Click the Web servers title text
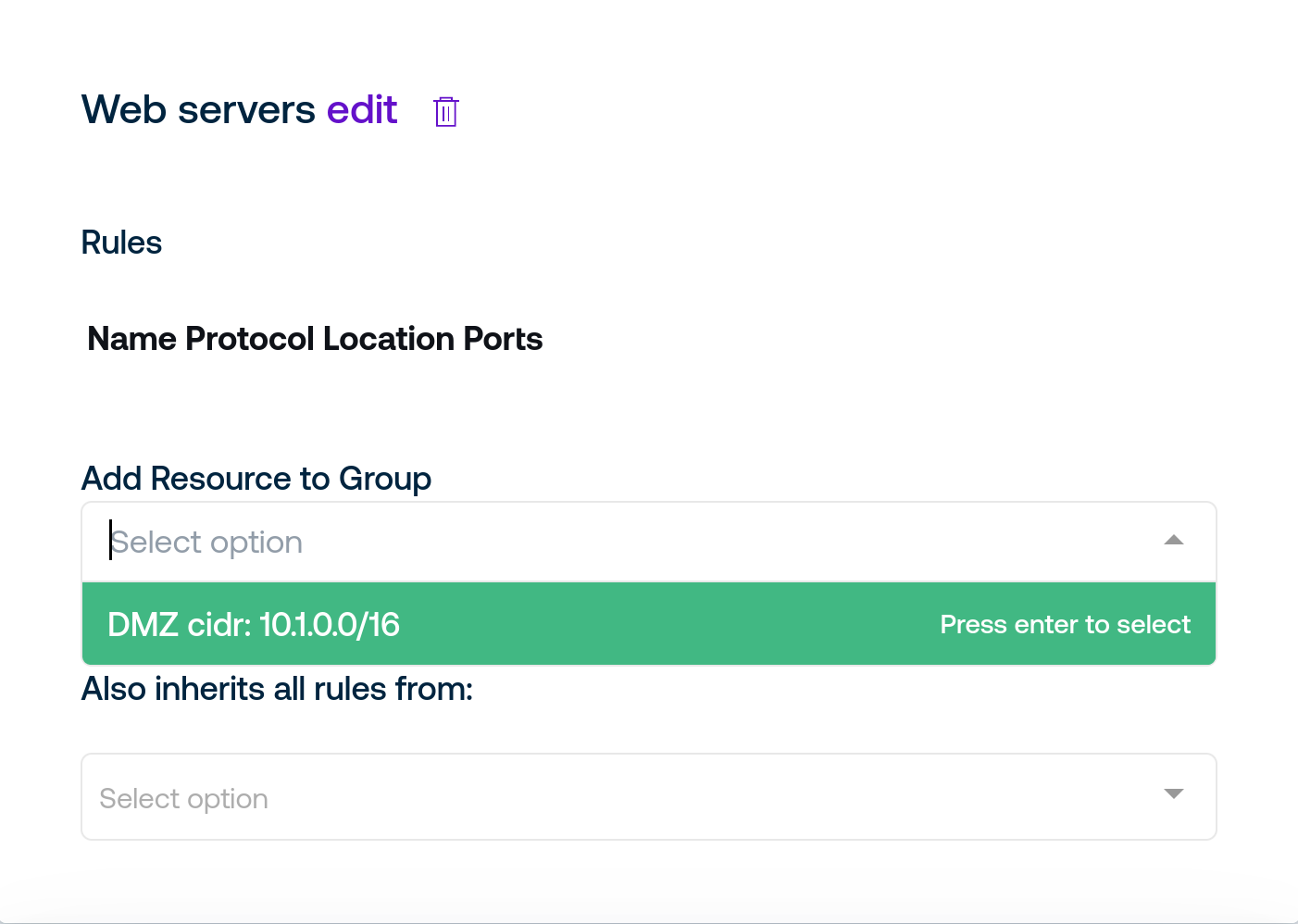 coord(199,110)
